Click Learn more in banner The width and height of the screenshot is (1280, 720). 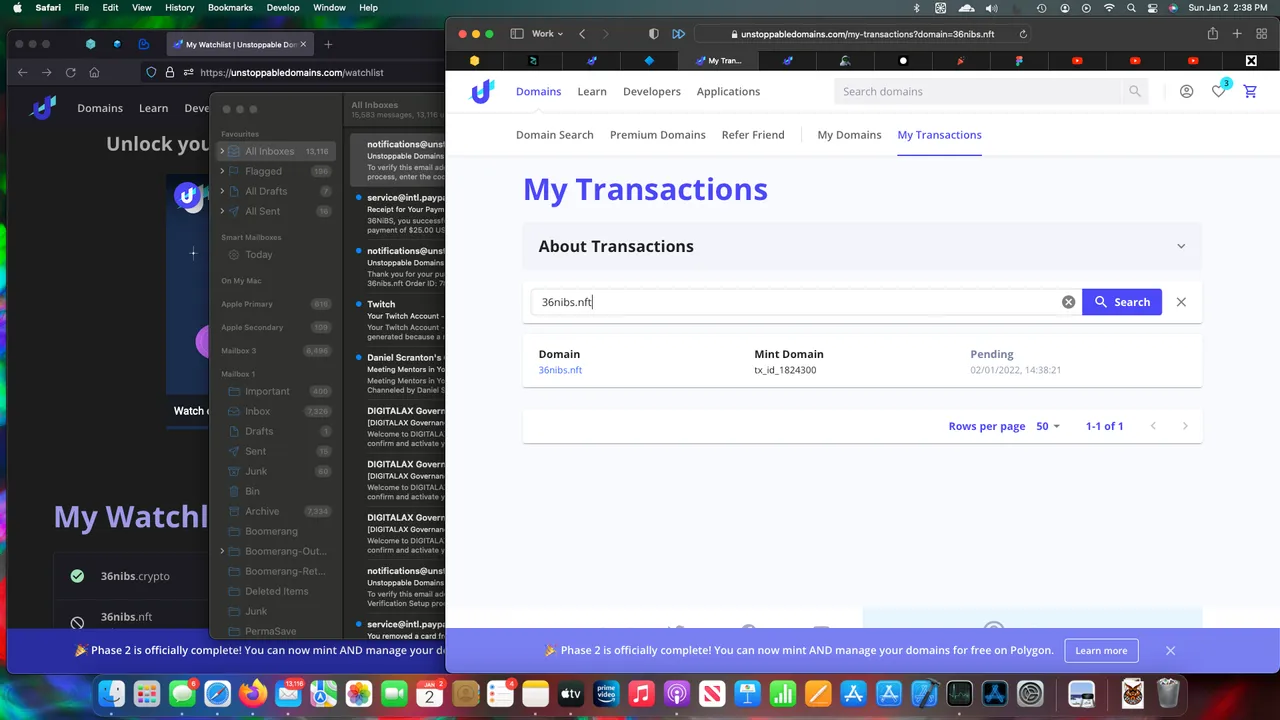coord(1101,650)
